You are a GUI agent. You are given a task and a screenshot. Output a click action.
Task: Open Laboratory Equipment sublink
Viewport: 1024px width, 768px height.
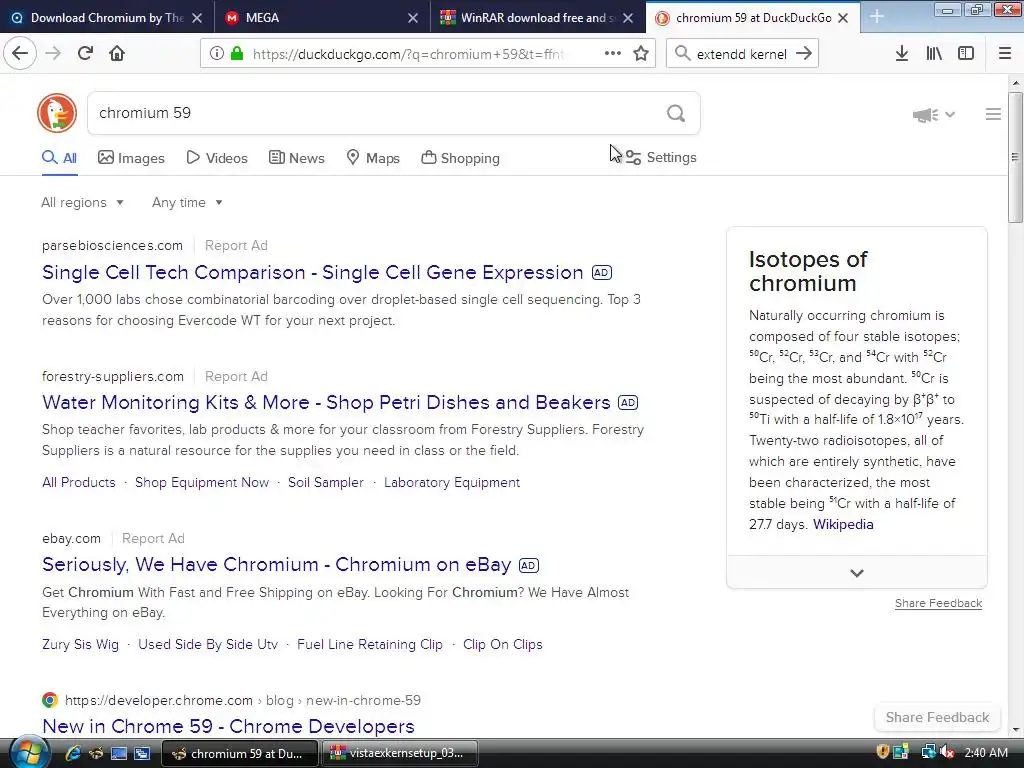452,483
